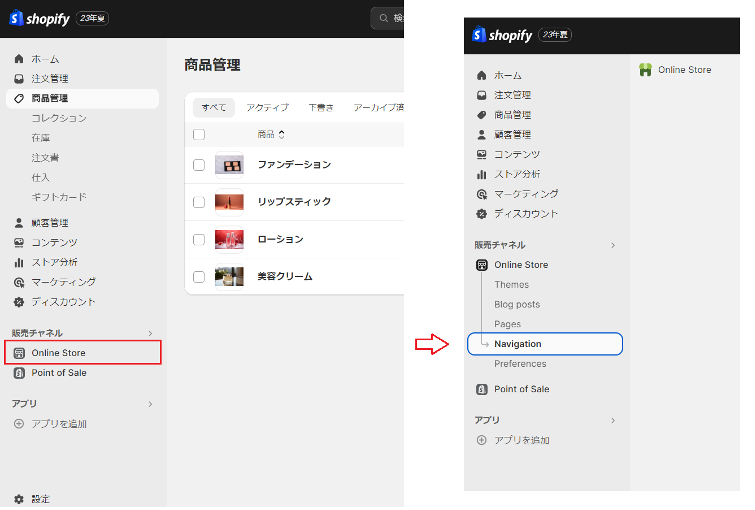Switch to アーカイブ済 tab

(x=378, y=107)
